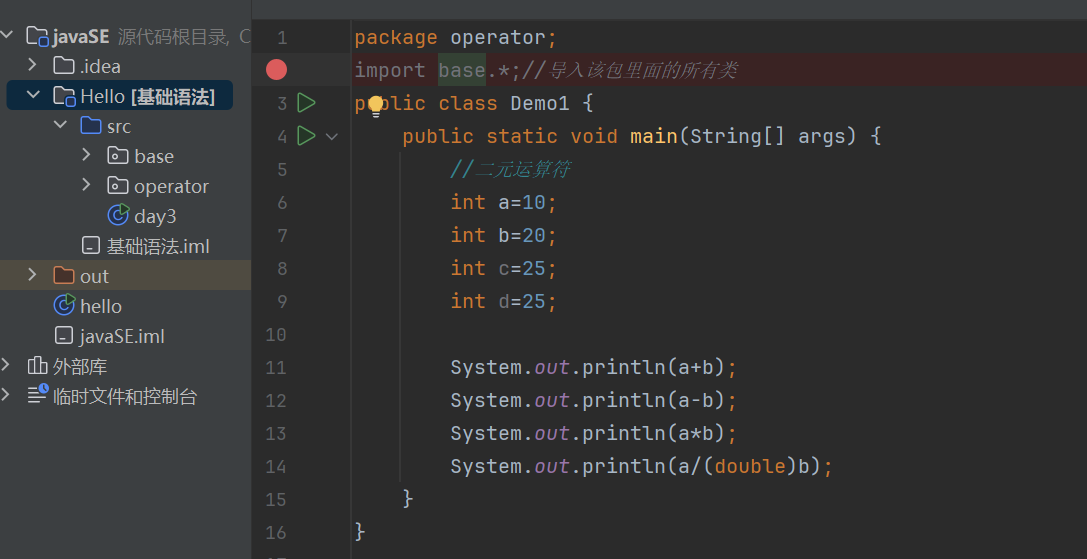Click line number 1 in the gutter
1087x559 pixels.
pos(281,37)
